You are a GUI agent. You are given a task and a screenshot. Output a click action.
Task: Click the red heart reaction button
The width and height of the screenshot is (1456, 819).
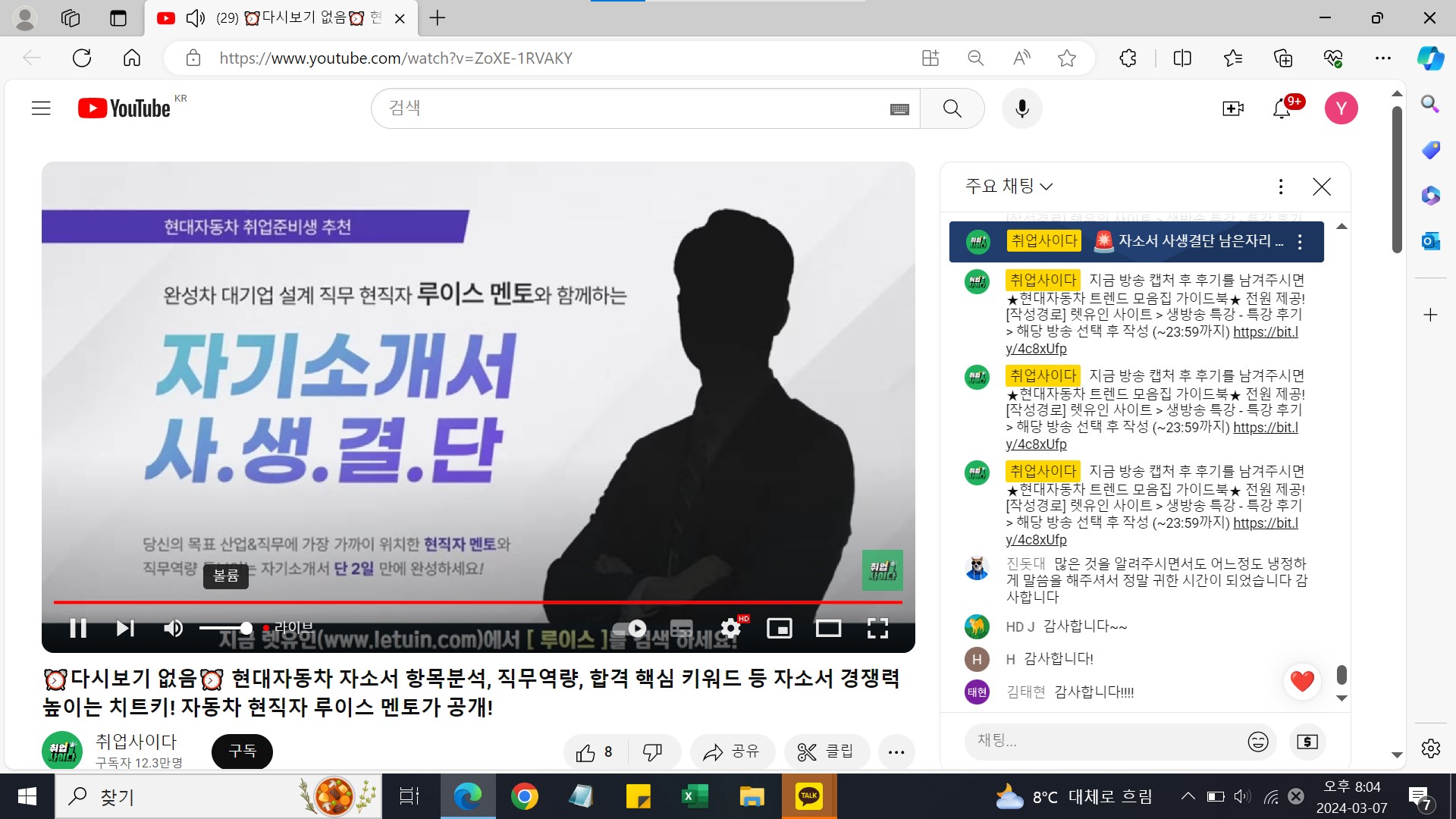(x=1302, y=681)
